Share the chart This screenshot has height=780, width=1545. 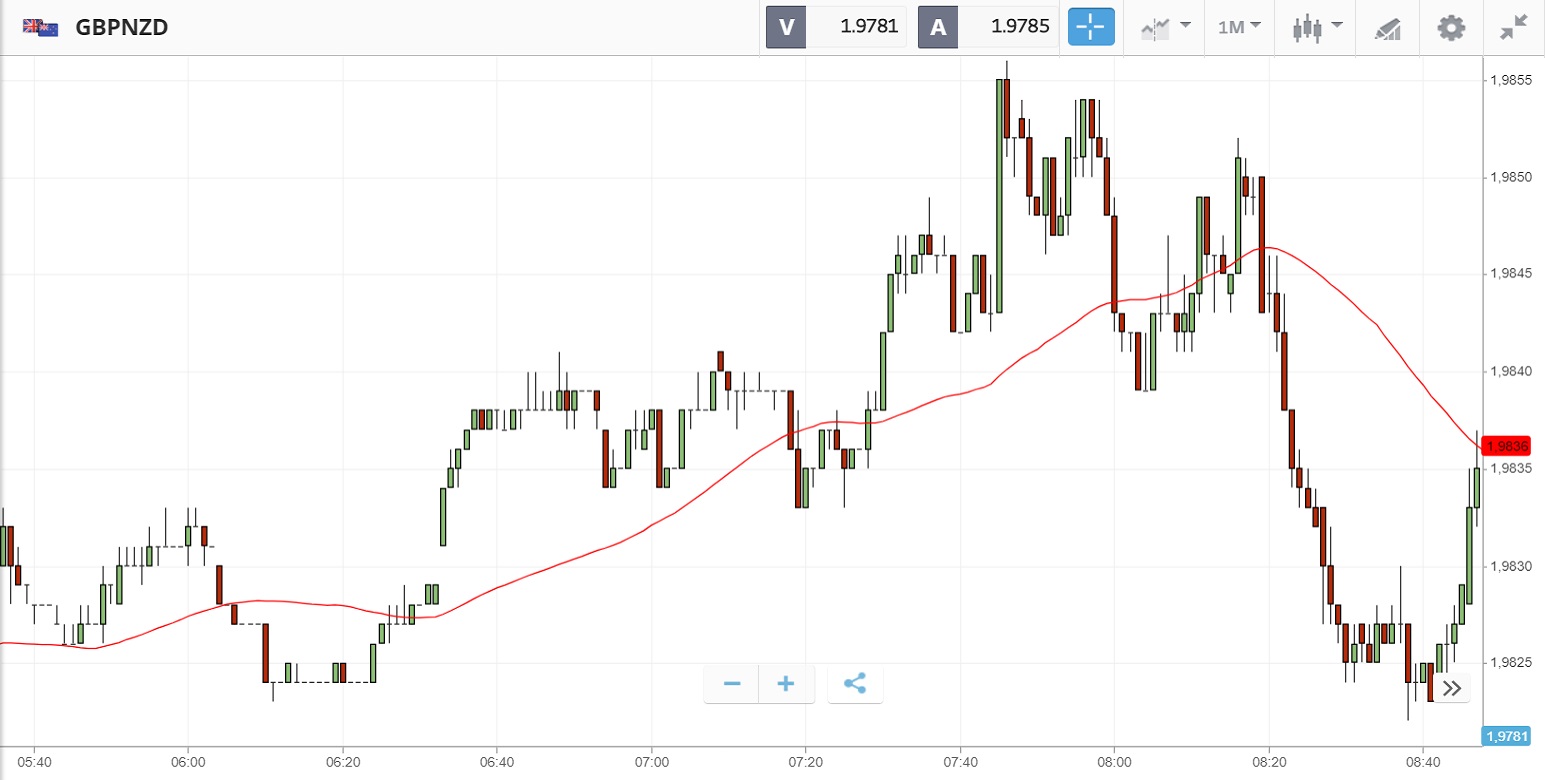pyautogui.click(x=855, y=684)
